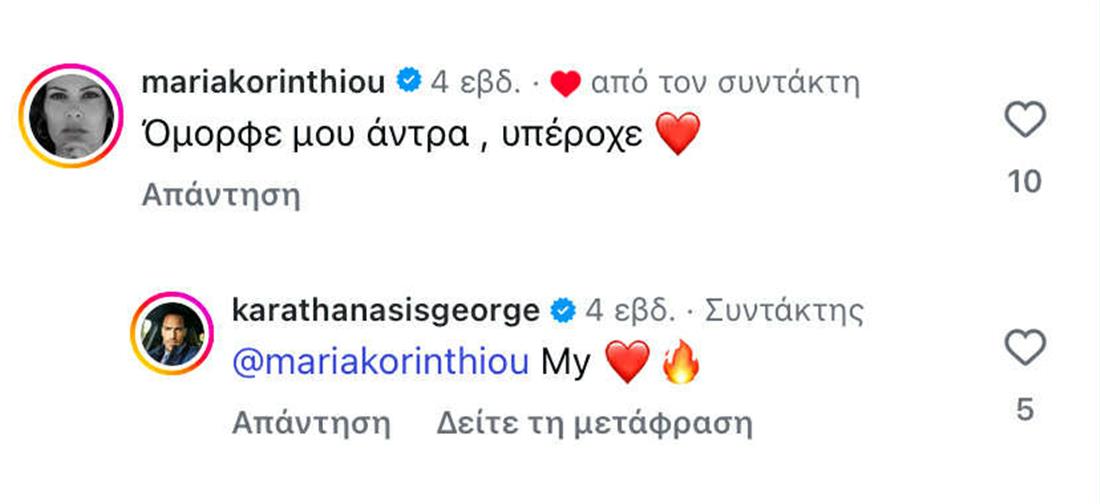Open karathanasisgeorge's profile picture
Viewport: 1100px width, 504px height.
click(x=172, y=336)
